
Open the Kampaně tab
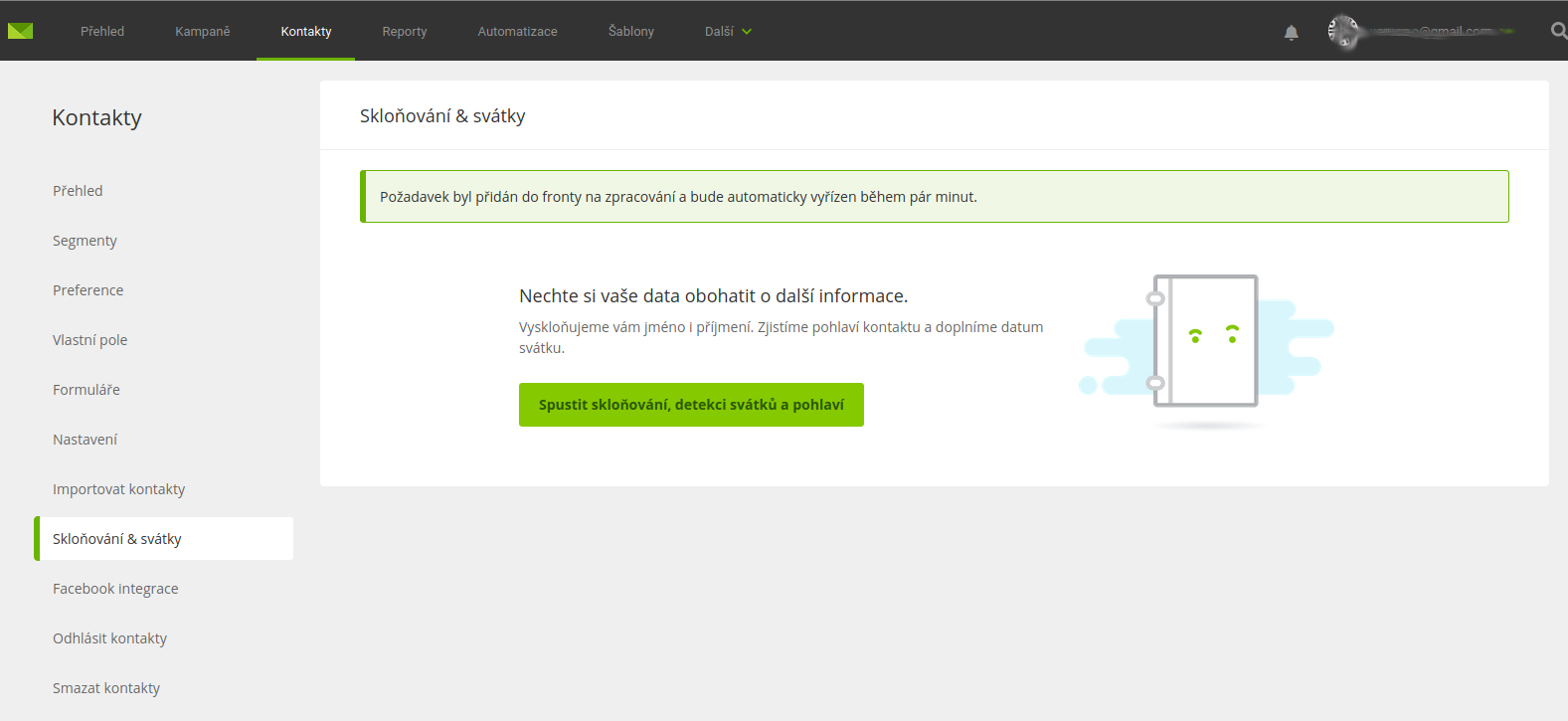pos(203,32)
